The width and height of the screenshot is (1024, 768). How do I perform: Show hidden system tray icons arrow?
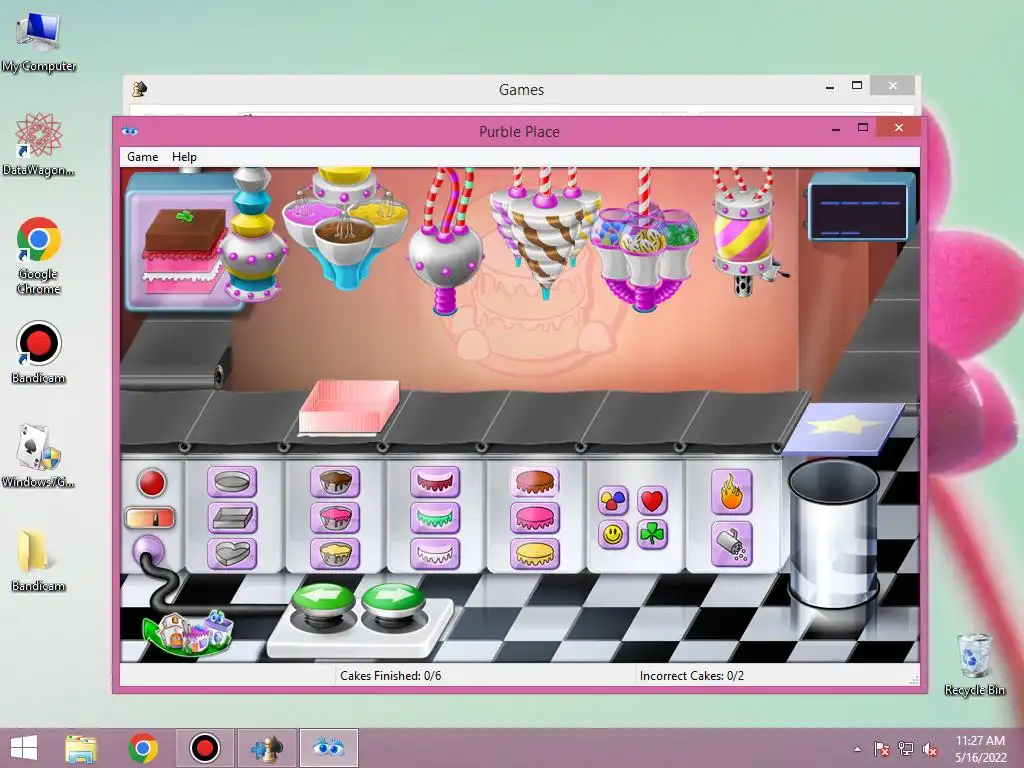click(857, 749)
